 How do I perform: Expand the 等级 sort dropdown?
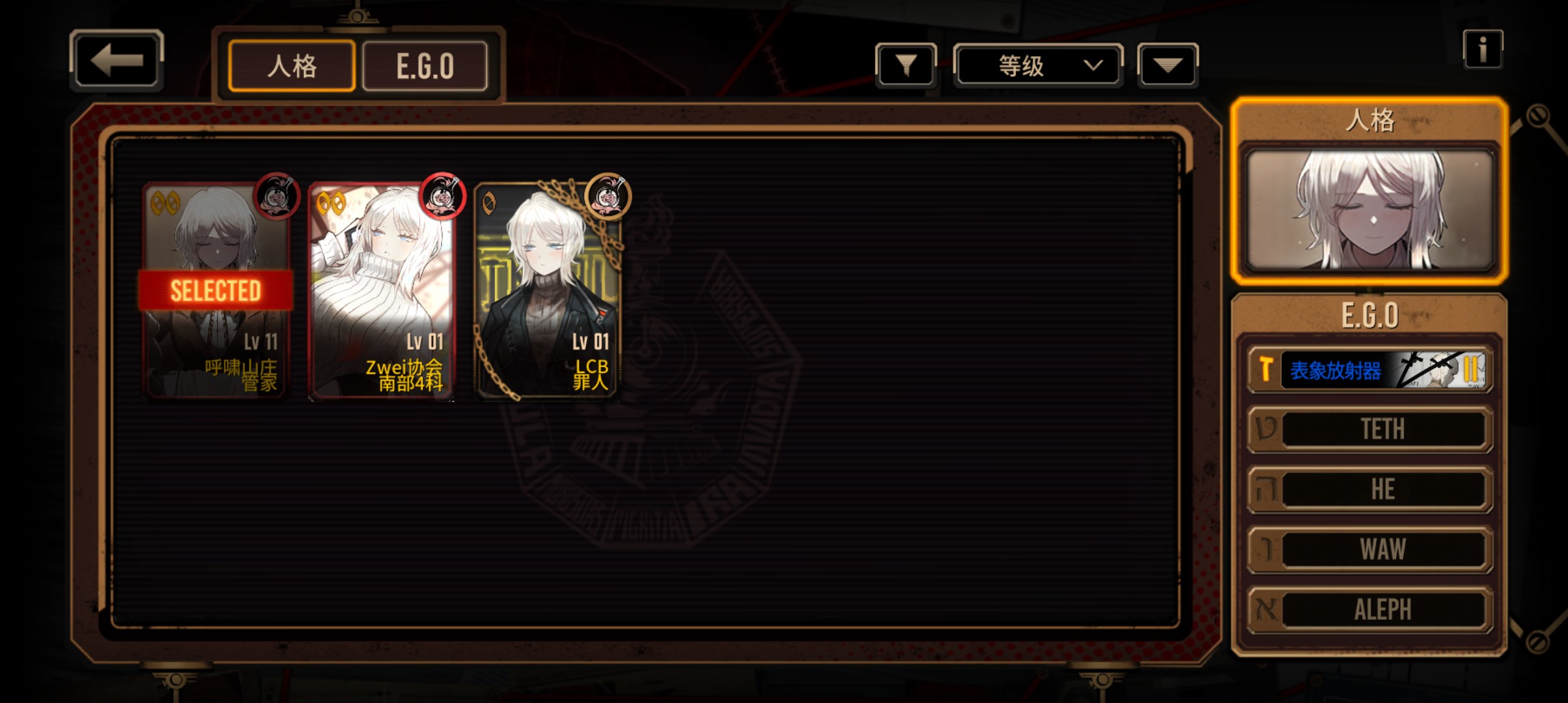click(x=1038, y=65)
